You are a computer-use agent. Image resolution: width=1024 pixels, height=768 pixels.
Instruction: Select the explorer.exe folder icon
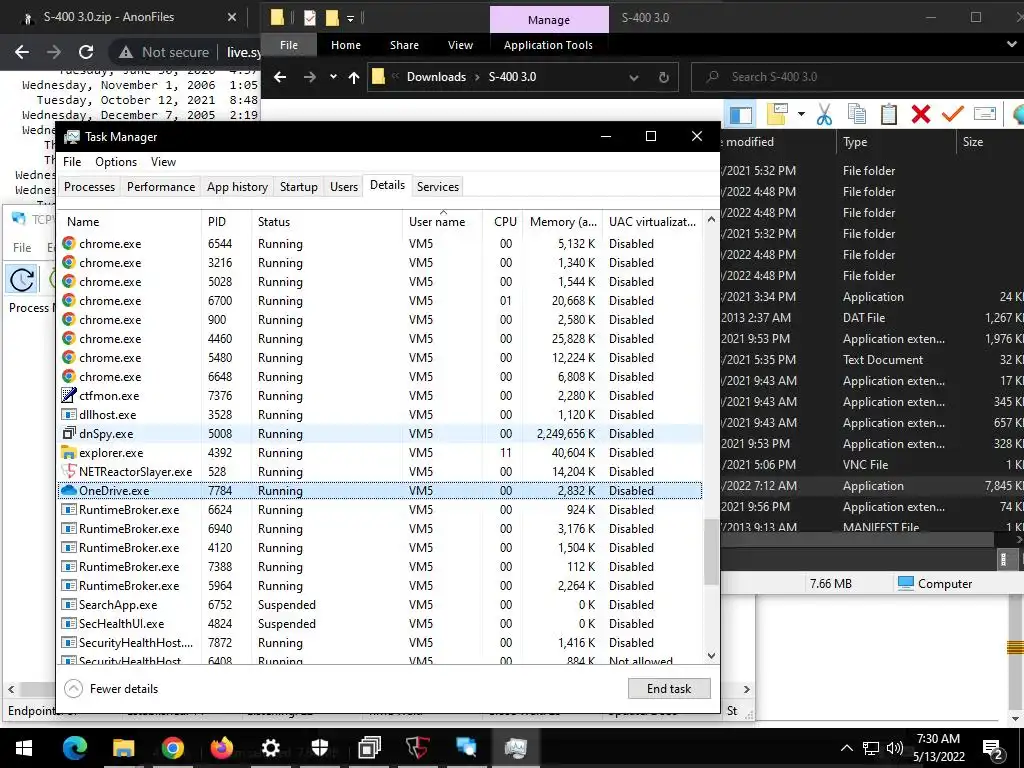tap(69, 453)
